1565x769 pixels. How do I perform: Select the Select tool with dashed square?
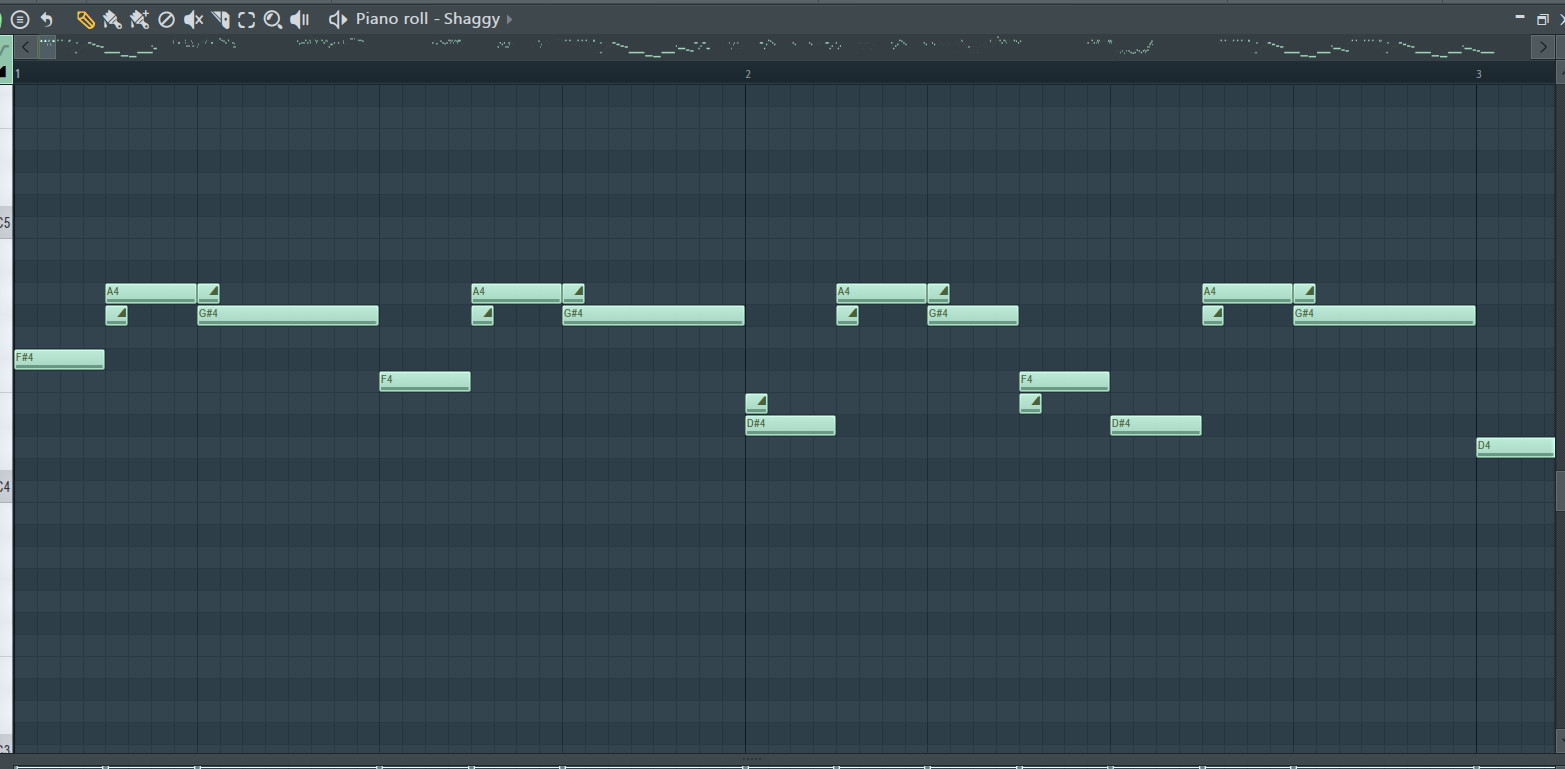[x=245, y=18]
